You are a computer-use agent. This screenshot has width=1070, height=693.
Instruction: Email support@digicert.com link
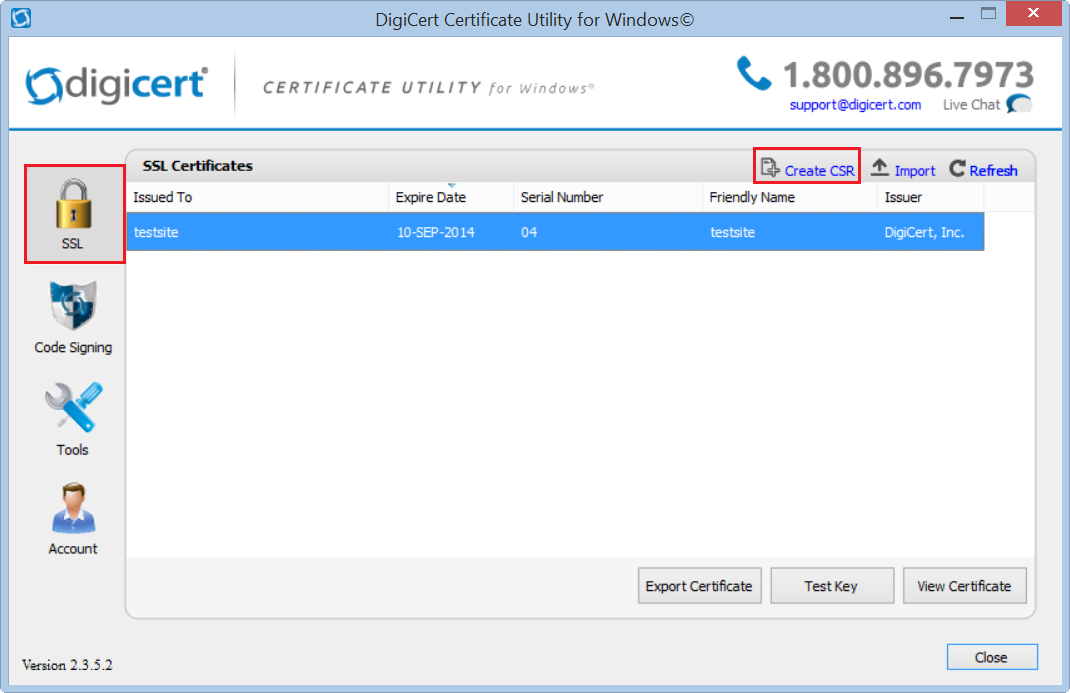pos(855,105)
